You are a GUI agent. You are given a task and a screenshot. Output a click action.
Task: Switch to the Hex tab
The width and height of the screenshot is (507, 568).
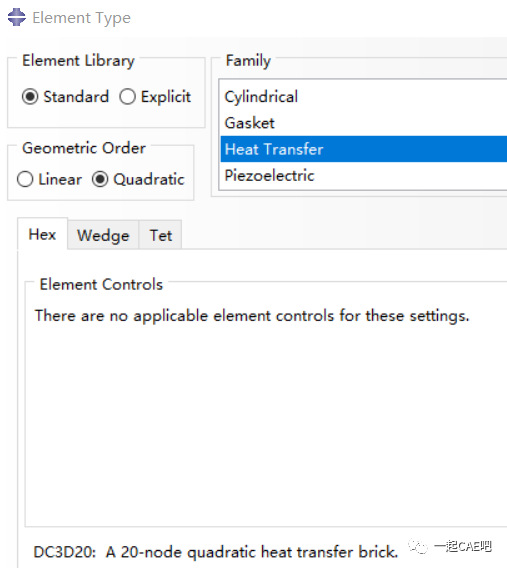click(x=42, y=234)
